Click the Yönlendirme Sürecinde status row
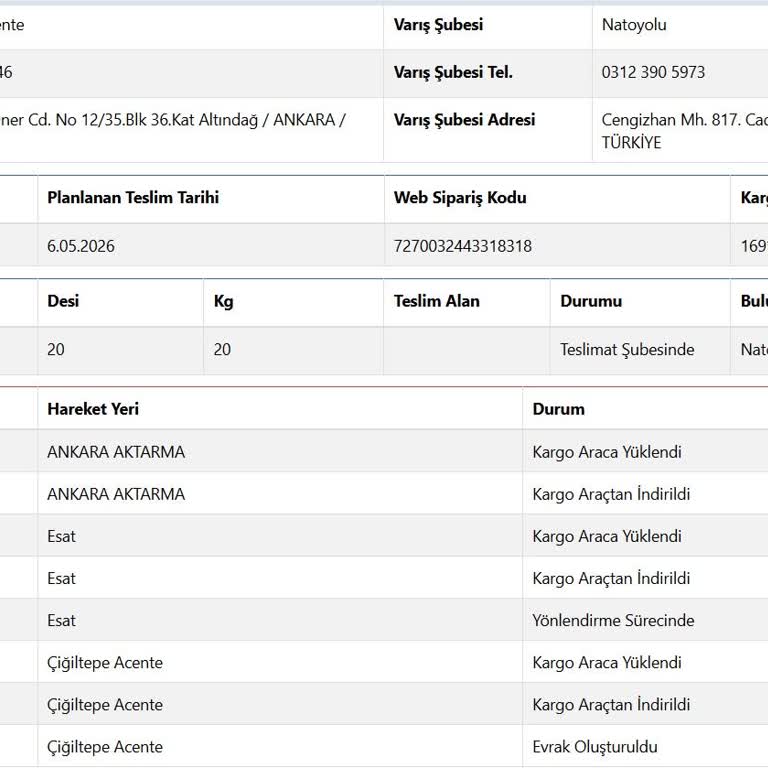The image size is (768, 768). [384, 621]
